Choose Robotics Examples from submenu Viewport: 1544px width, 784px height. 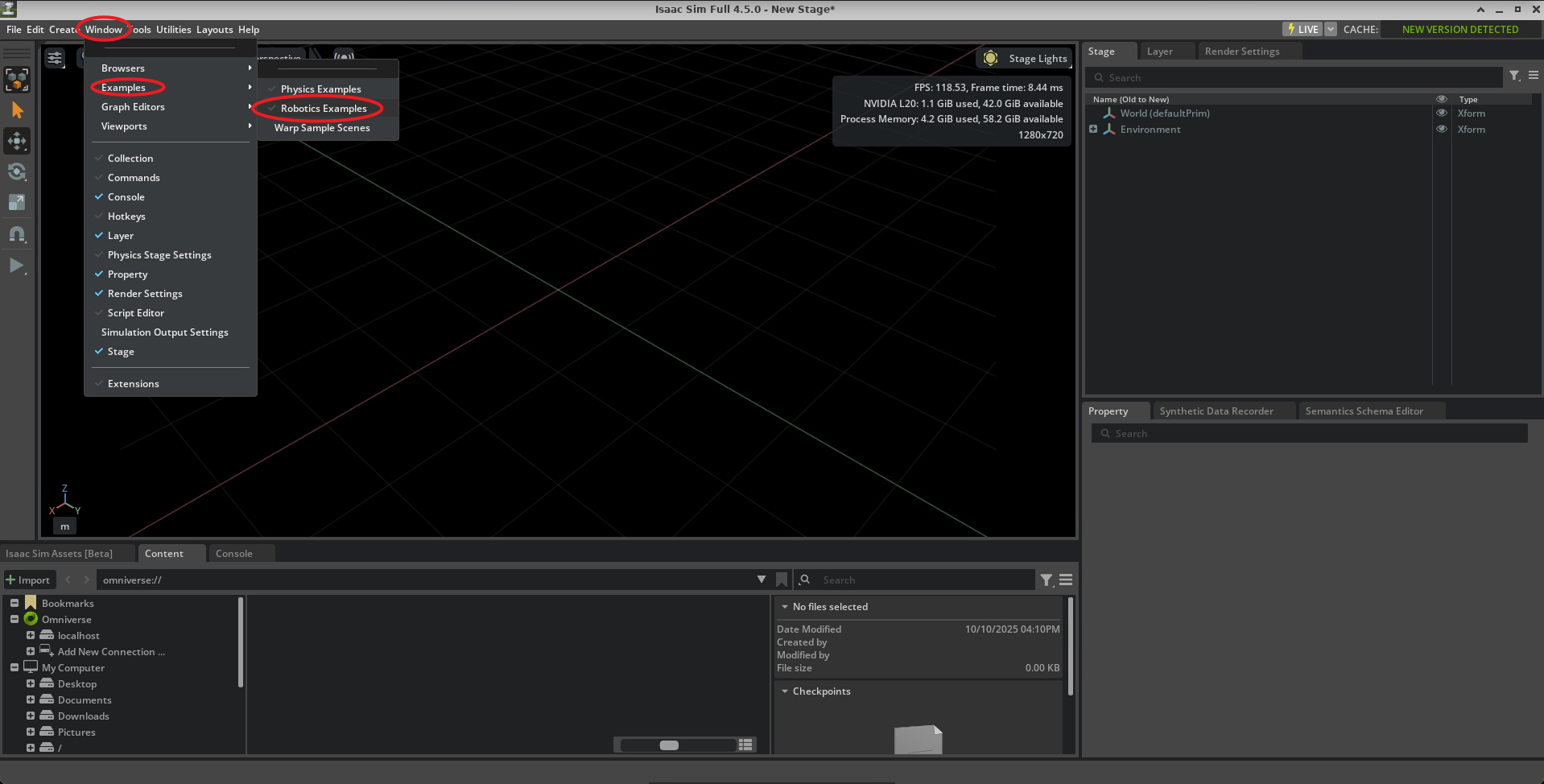click(324, 109)
